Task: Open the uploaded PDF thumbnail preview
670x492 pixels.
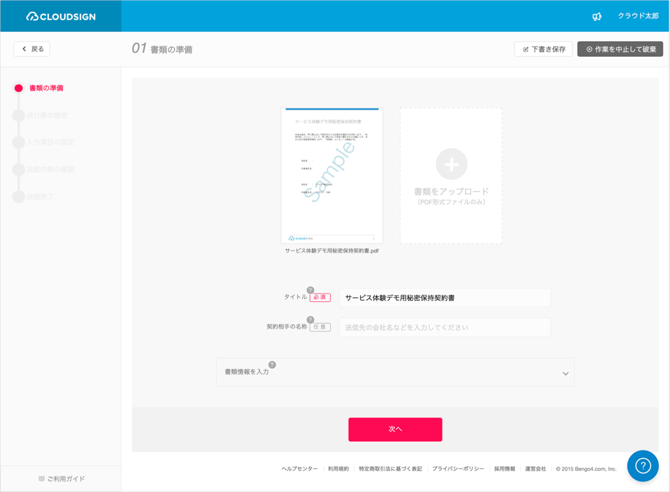Action: pyautogui.click(x=332, y=176)
